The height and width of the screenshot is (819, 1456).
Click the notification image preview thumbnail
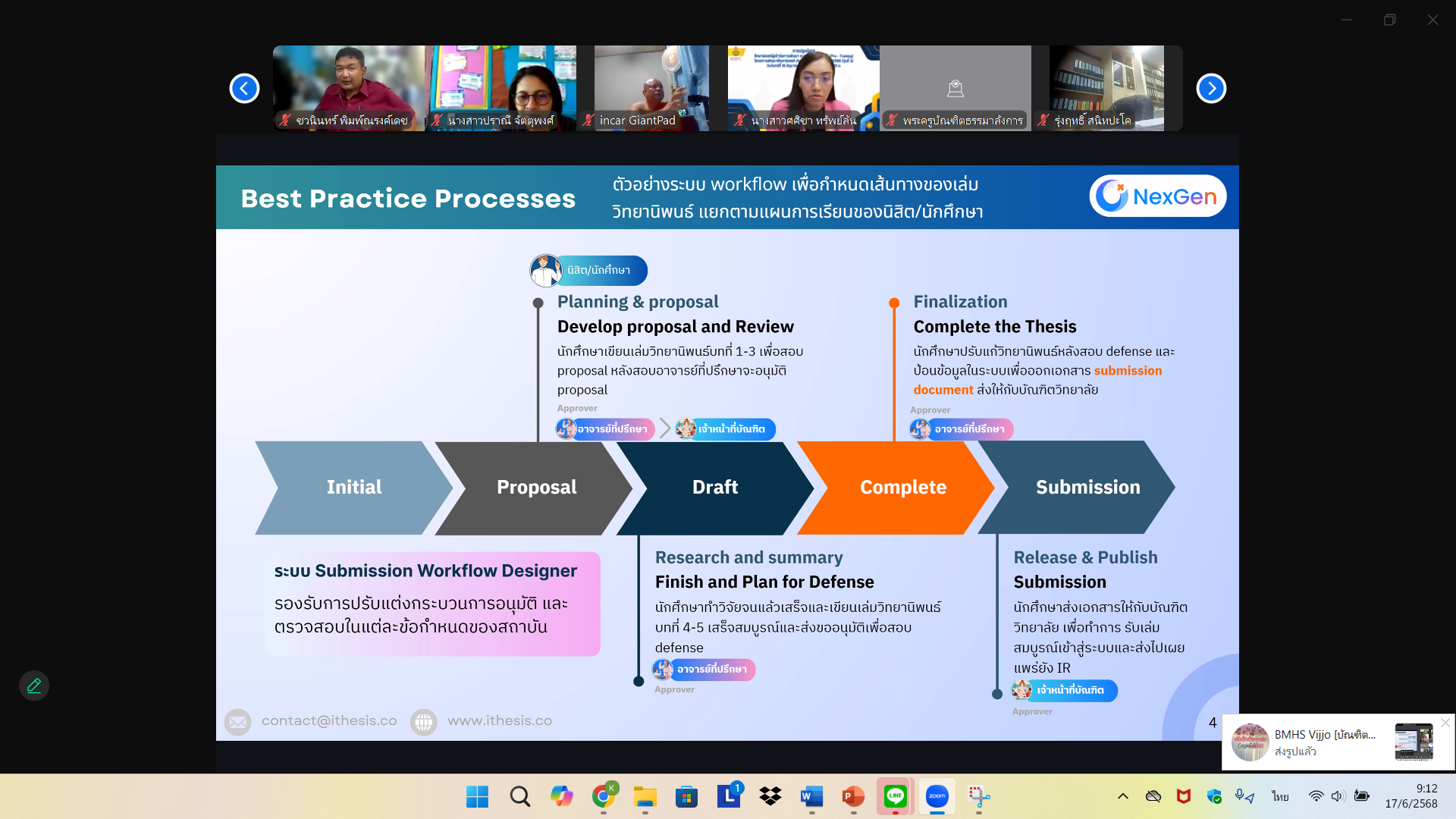1414,742
